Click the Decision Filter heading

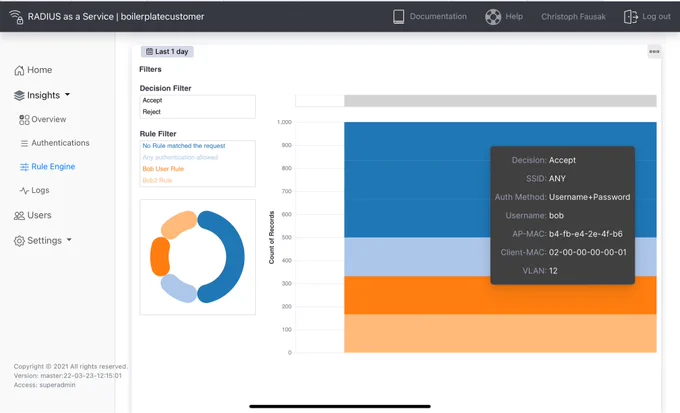point(165,88)
